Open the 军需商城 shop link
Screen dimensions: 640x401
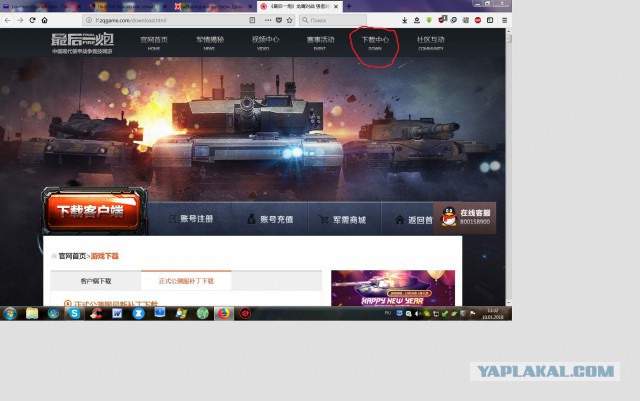(x=342, y=220)
